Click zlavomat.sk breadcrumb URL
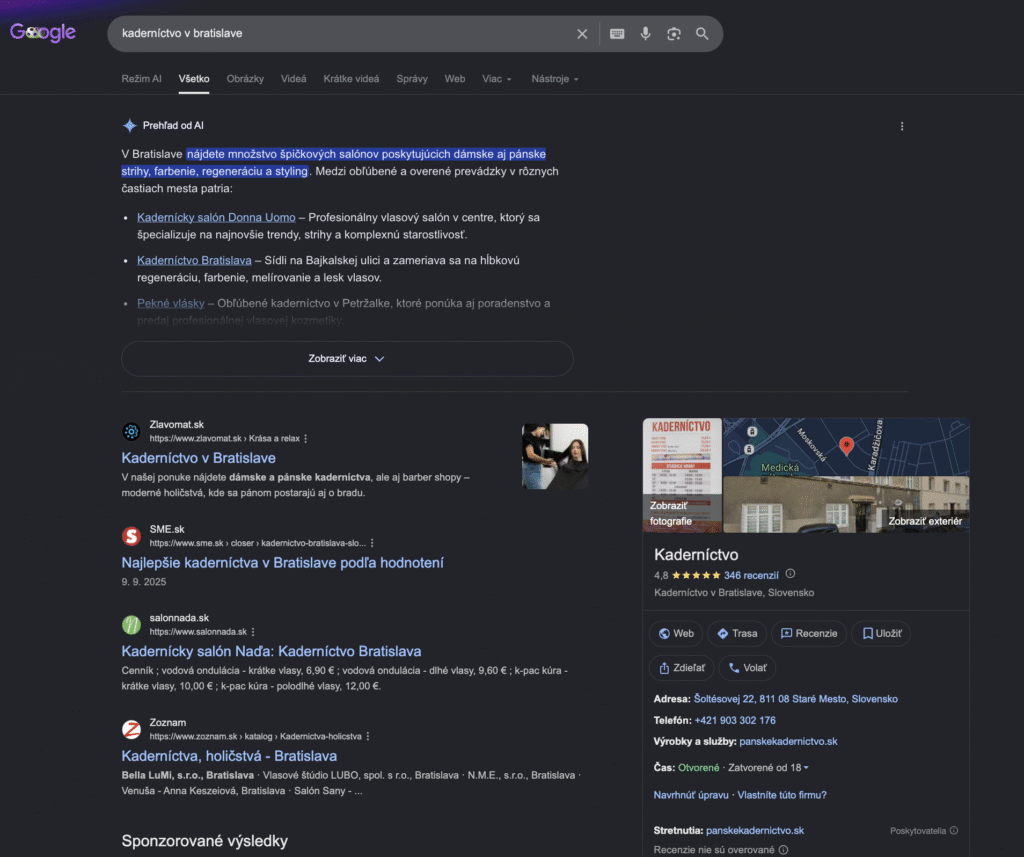 (224, 439)
